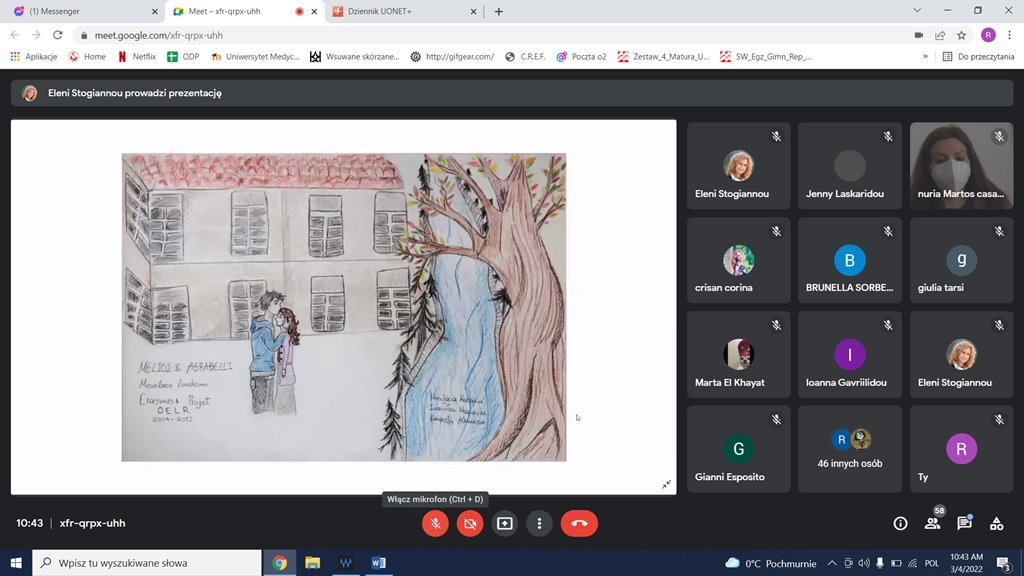Click the shared drawing presentation image
Screen dimensions: 1024x576
[344, 307]
